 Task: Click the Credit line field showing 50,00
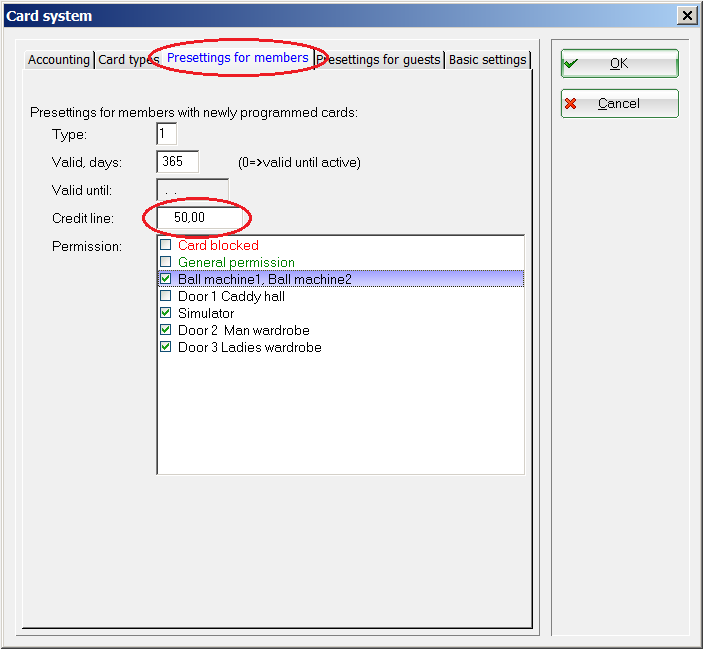(x=198, y=218)
